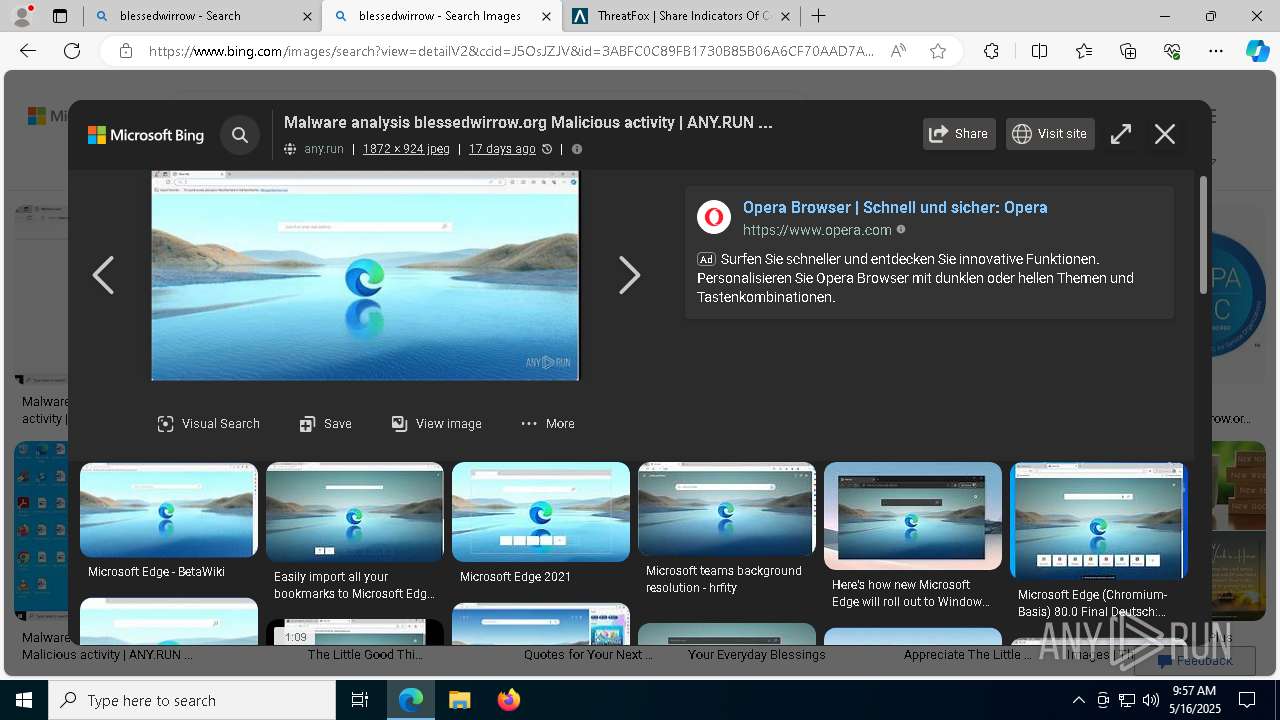This screenshot has height=720, width=1280.
Task: Open the Bing search magnifier icon
Action: click(240, 135)
